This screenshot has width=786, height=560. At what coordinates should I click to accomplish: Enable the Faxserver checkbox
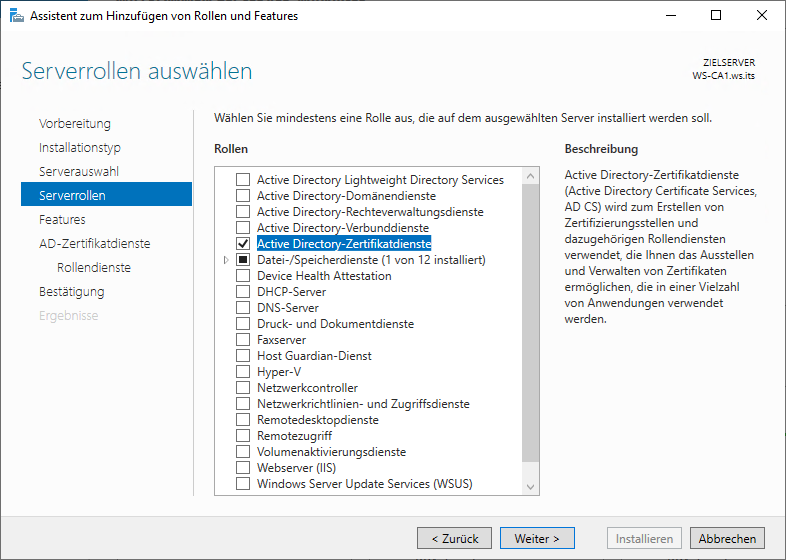pos(243,340)
